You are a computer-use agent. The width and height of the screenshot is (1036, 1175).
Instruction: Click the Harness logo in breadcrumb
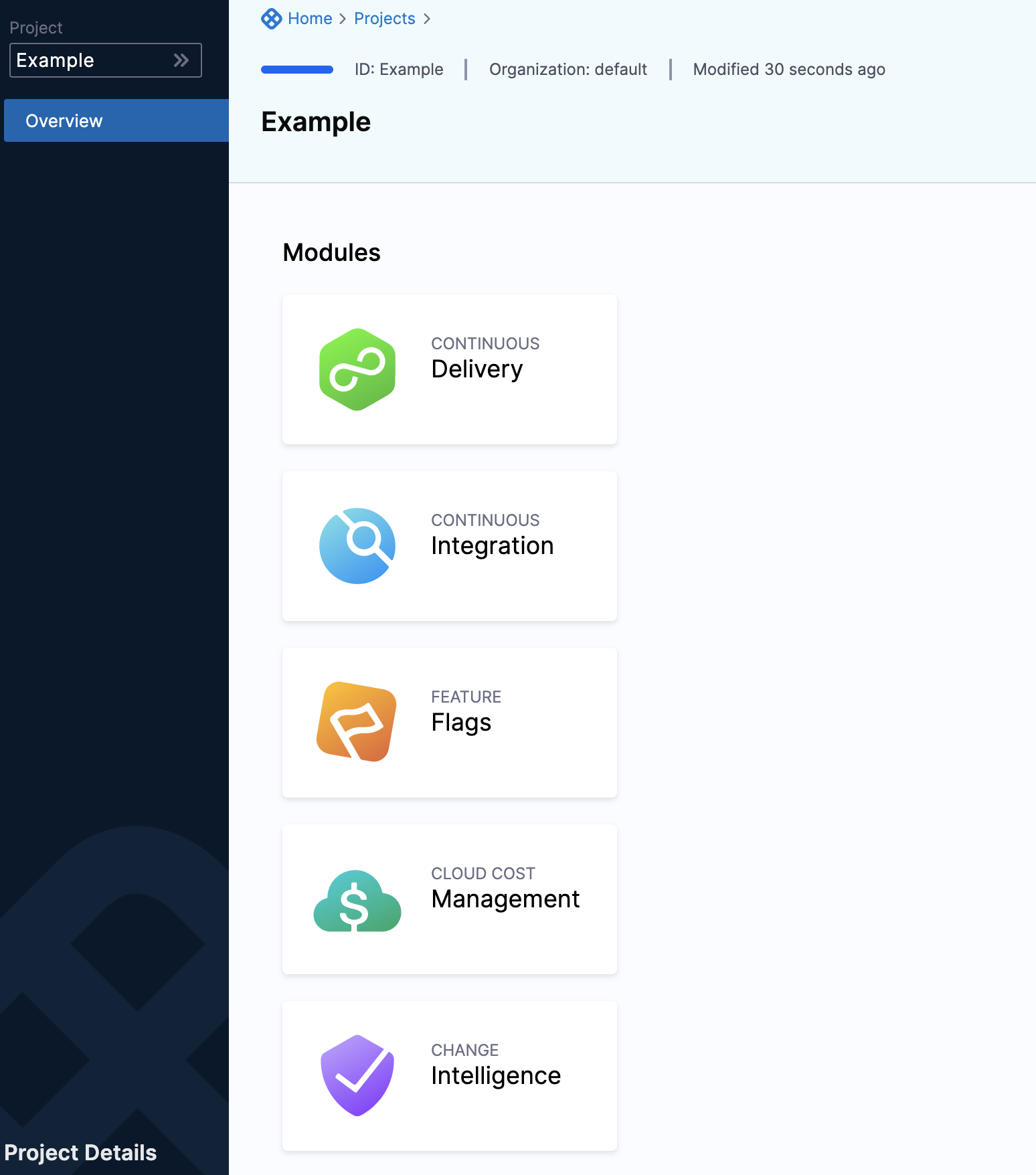[271, 19]
